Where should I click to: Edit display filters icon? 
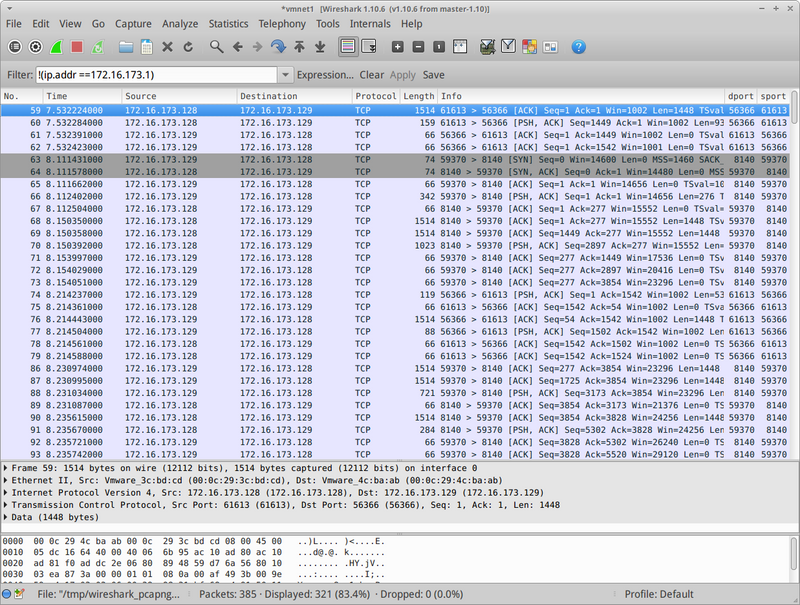coord(508,47)
